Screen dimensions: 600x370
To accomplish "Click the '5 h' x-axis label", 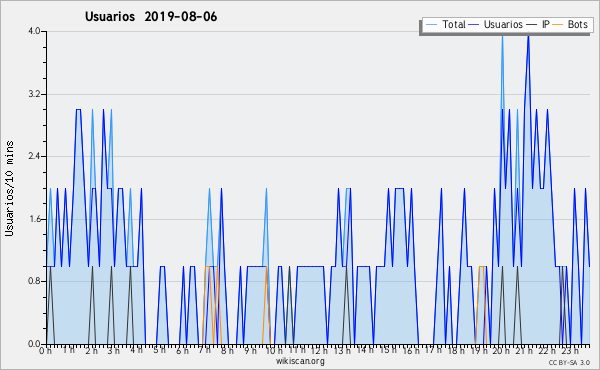I will click(x=160, y=350).
